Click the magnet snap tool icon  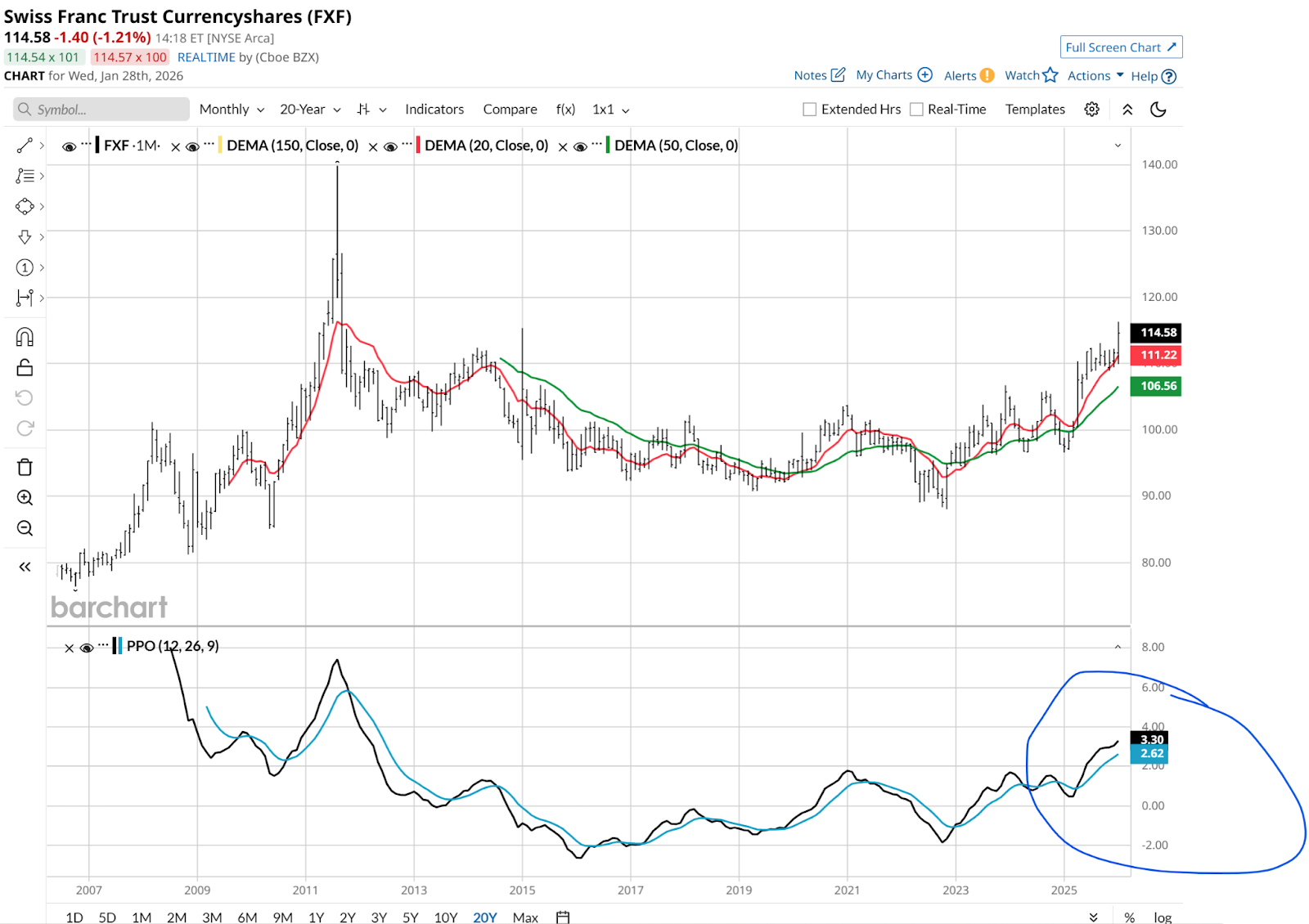(x=25, y=337)
